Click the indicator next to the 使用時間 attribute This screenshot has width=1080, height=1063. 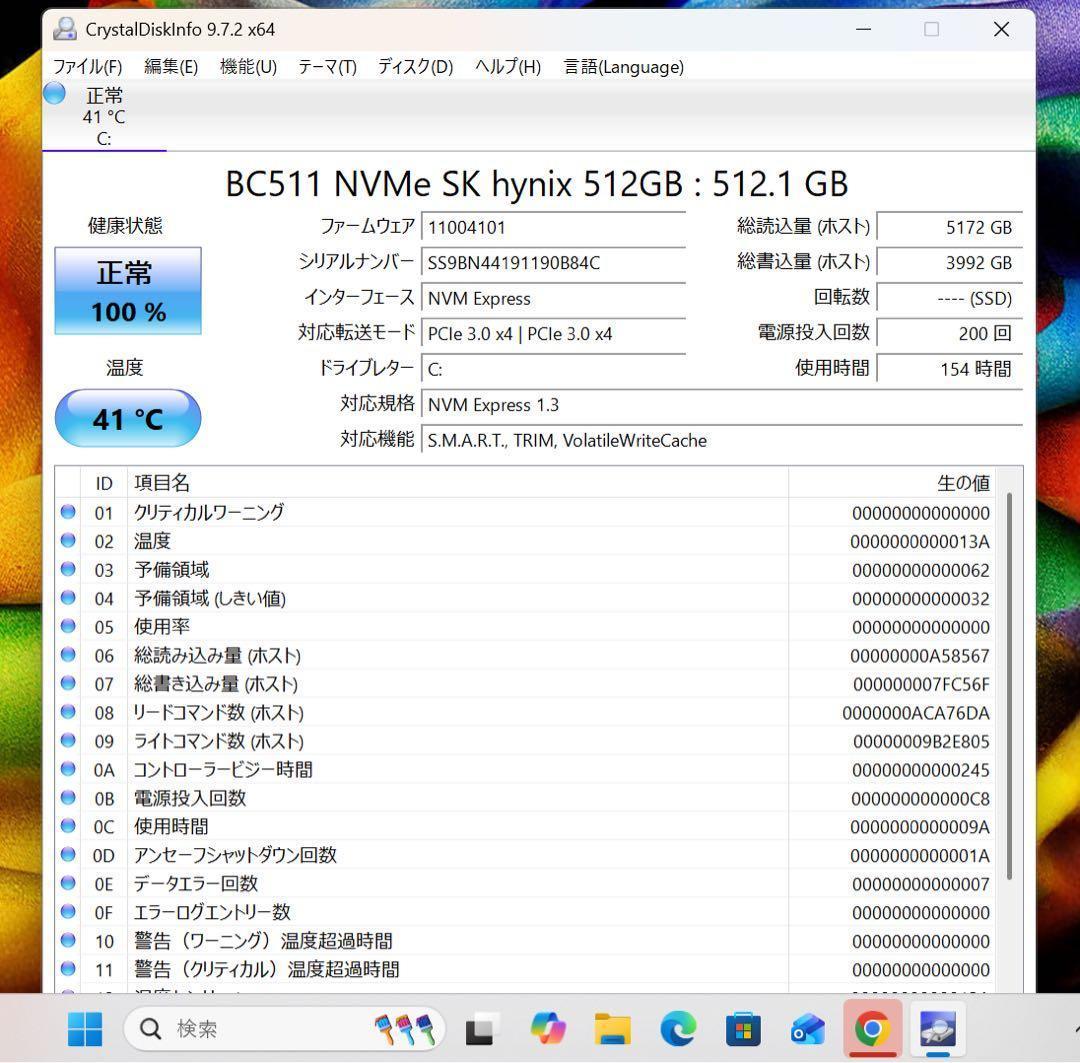tap(67, 826)
